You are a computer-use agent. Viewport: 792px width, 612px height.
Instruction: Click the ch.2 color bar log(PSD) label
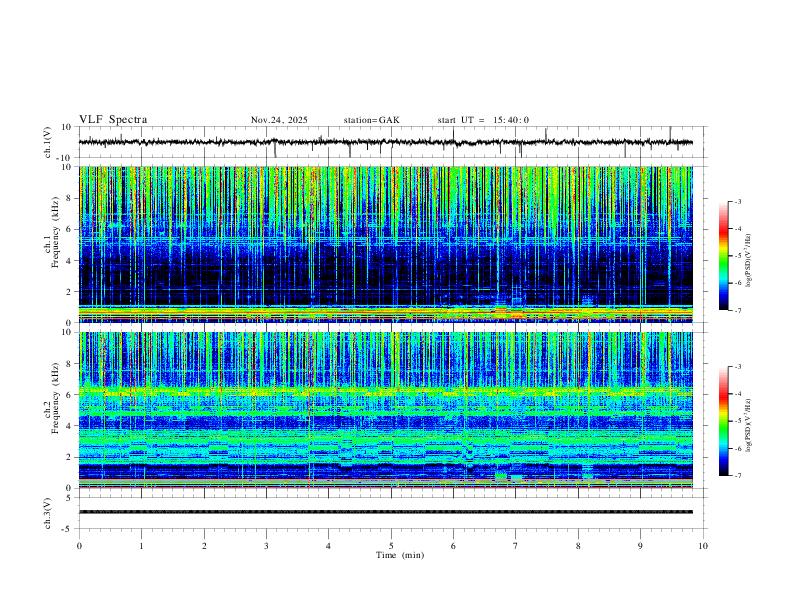tap(749, 425)
